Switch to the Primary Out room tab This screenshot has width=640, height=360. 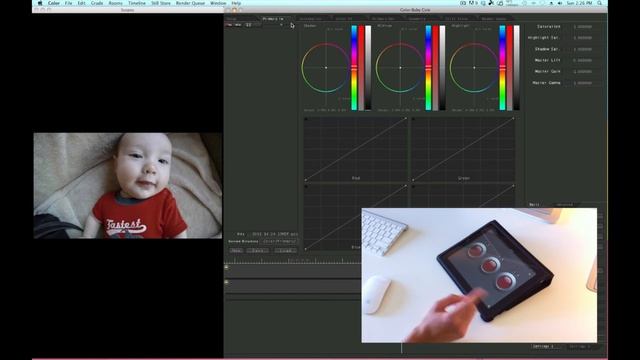pyautogui.click(x=383, y=19)
